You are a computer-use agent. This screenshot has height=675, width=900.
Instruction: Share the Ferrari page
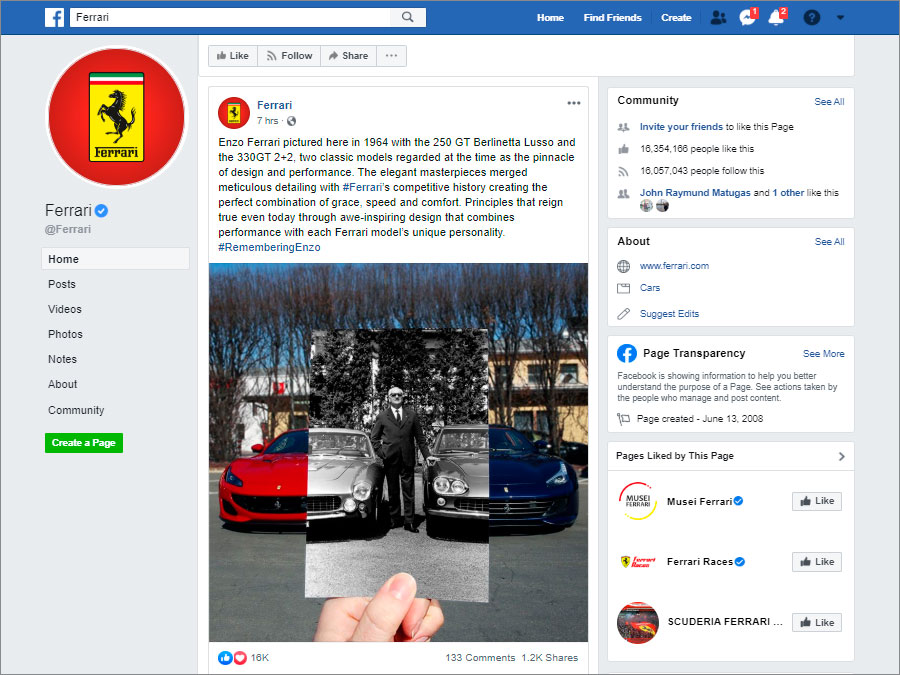[x=348, y=56]
